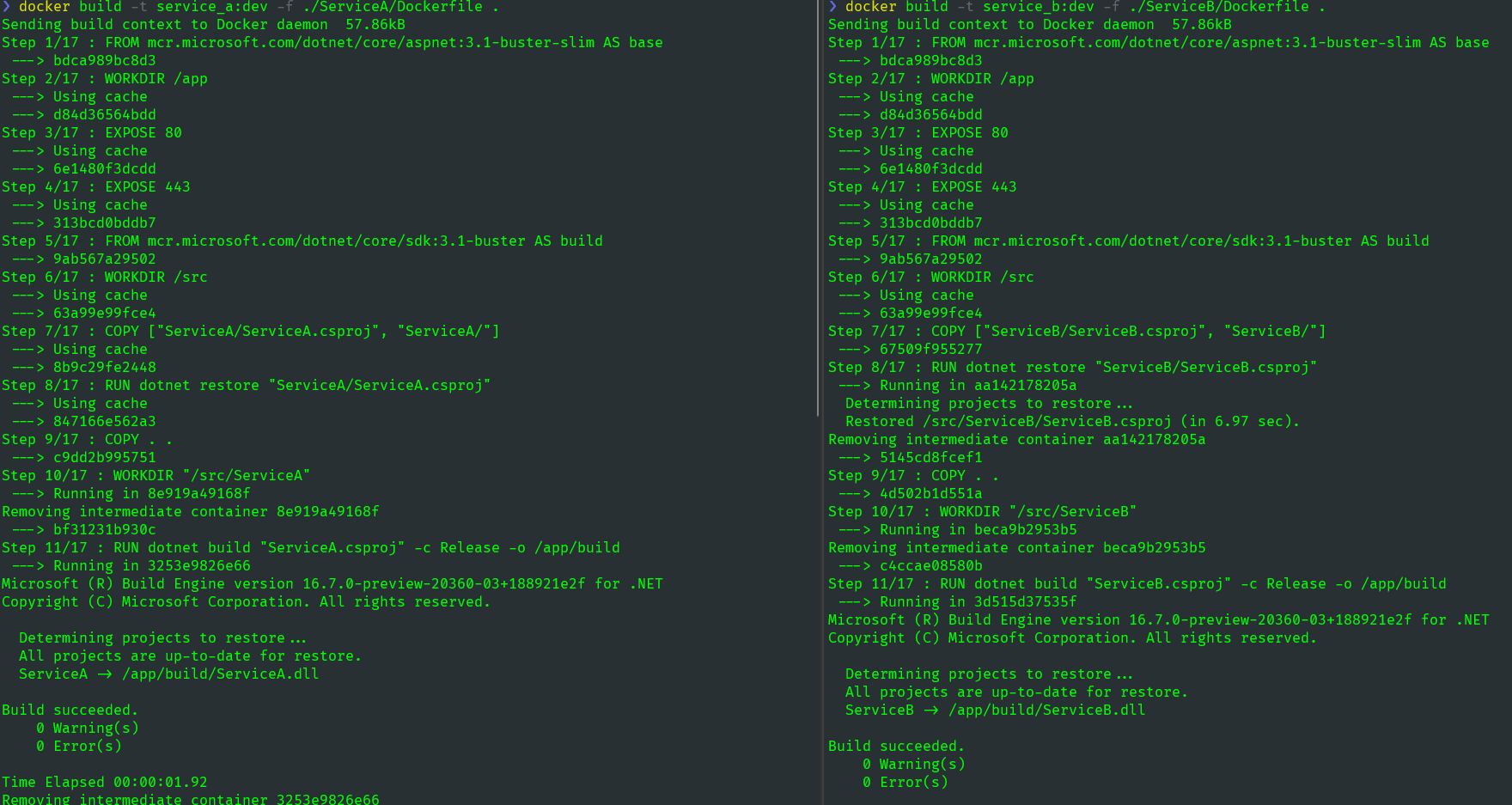Click 'Build succeeded.' in the left pane

click(70, 710)
